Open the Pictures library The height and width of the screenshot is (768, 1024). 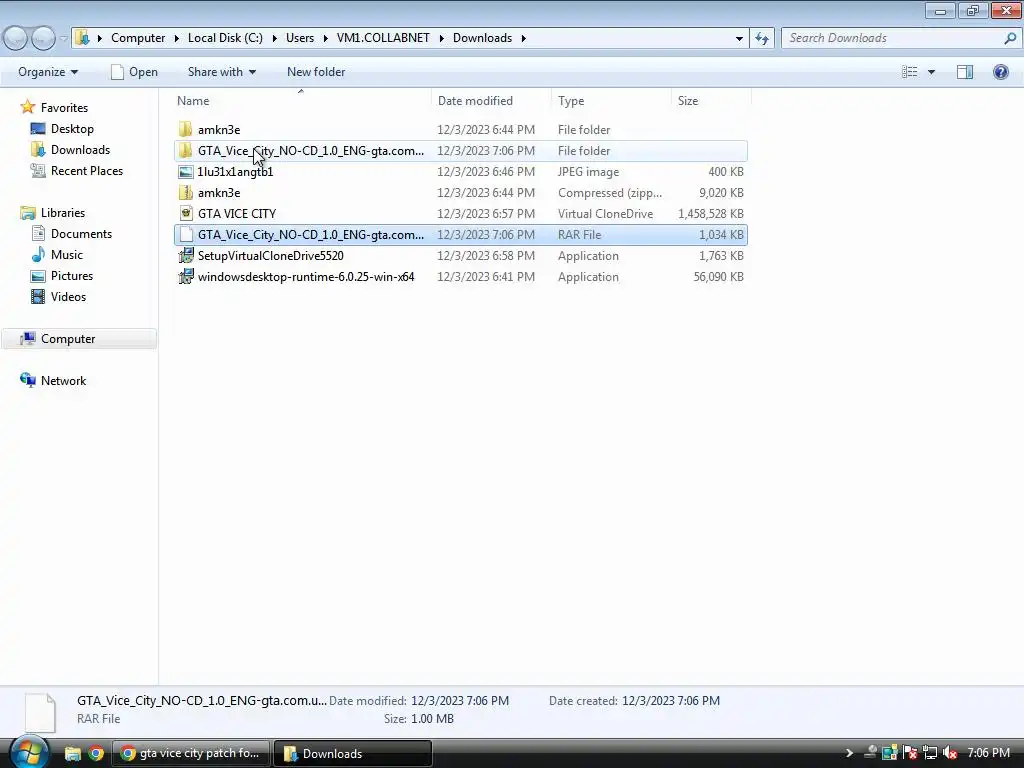pyautogui.click(x=72, y=276)
